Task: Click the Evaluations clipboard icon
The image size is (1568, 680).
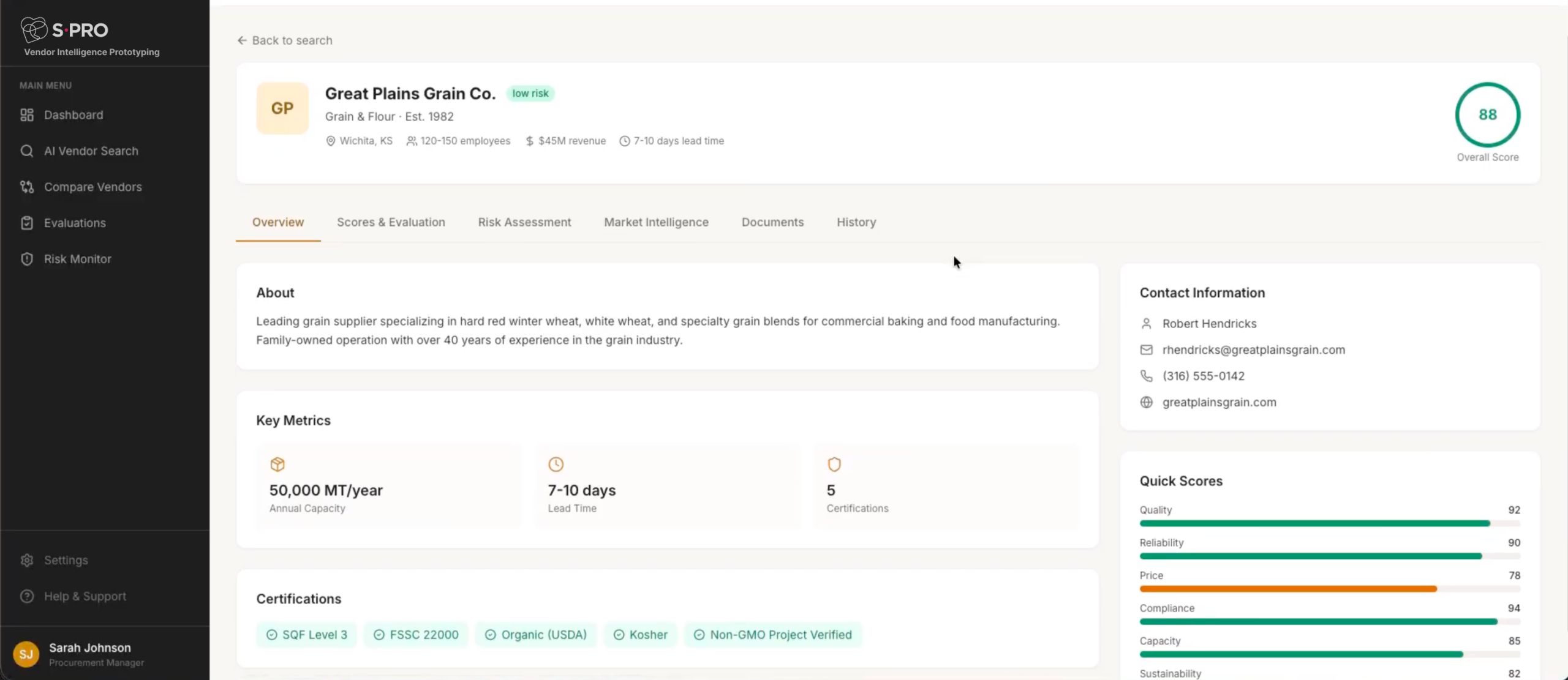Action: pyautogui.click(x=27, y=223)
